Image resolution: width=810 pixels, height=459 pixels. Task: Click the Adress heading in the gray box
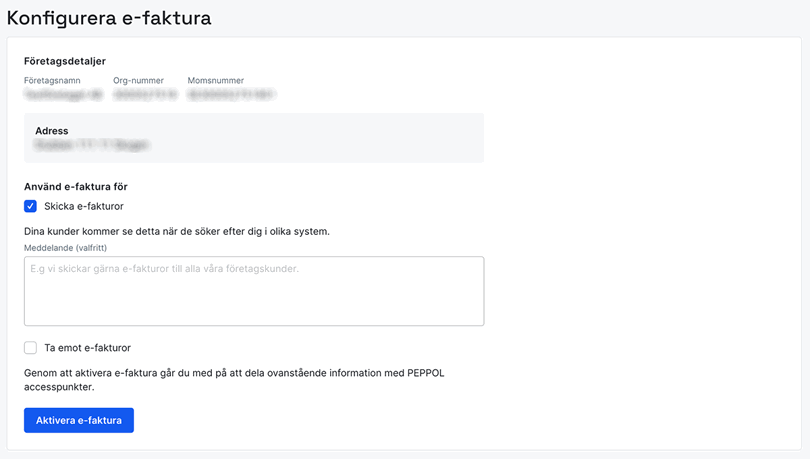click(x=52, y=130)
